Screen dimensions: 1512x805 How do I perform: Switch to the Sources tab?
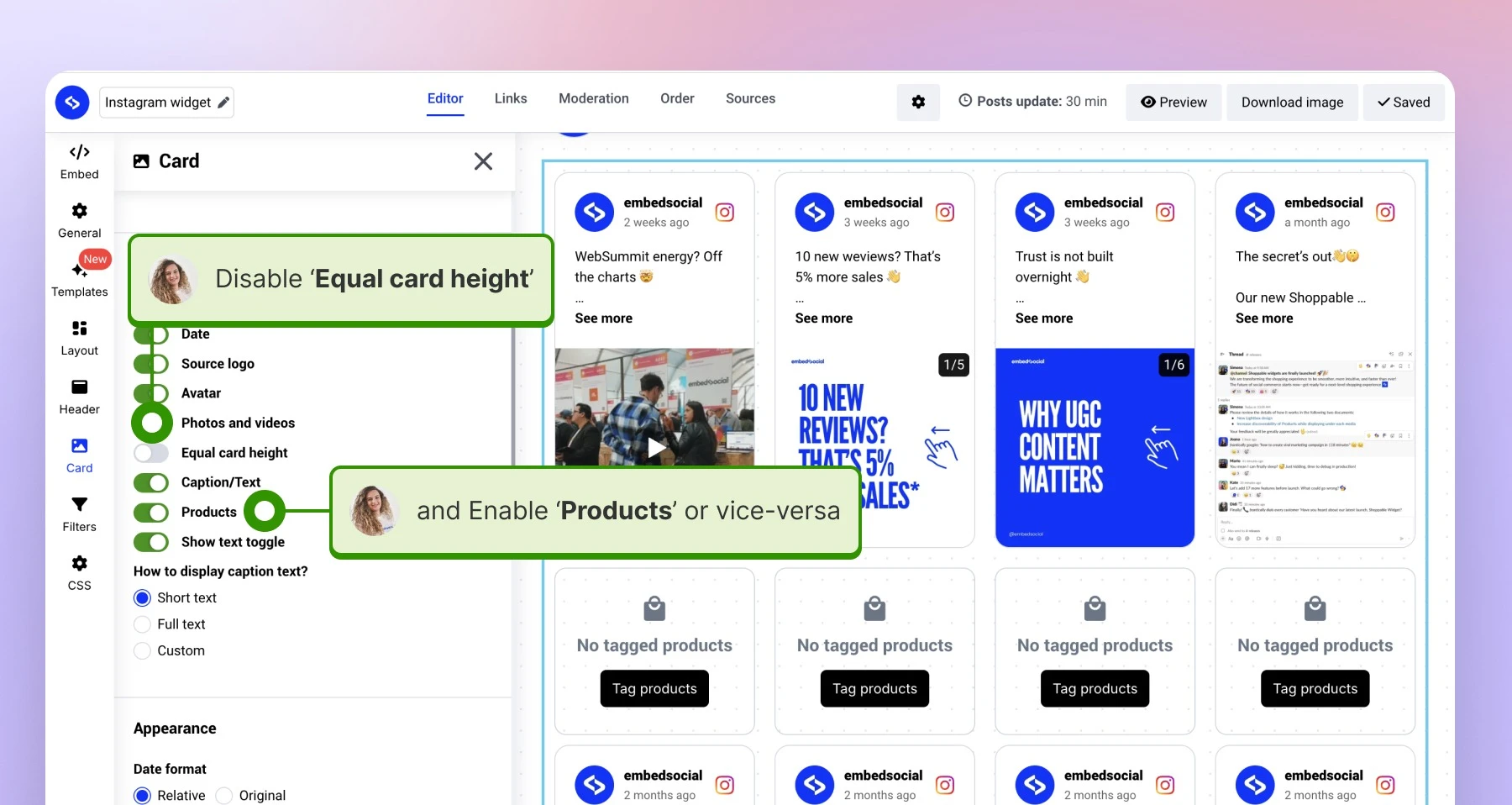coord(751,99)
